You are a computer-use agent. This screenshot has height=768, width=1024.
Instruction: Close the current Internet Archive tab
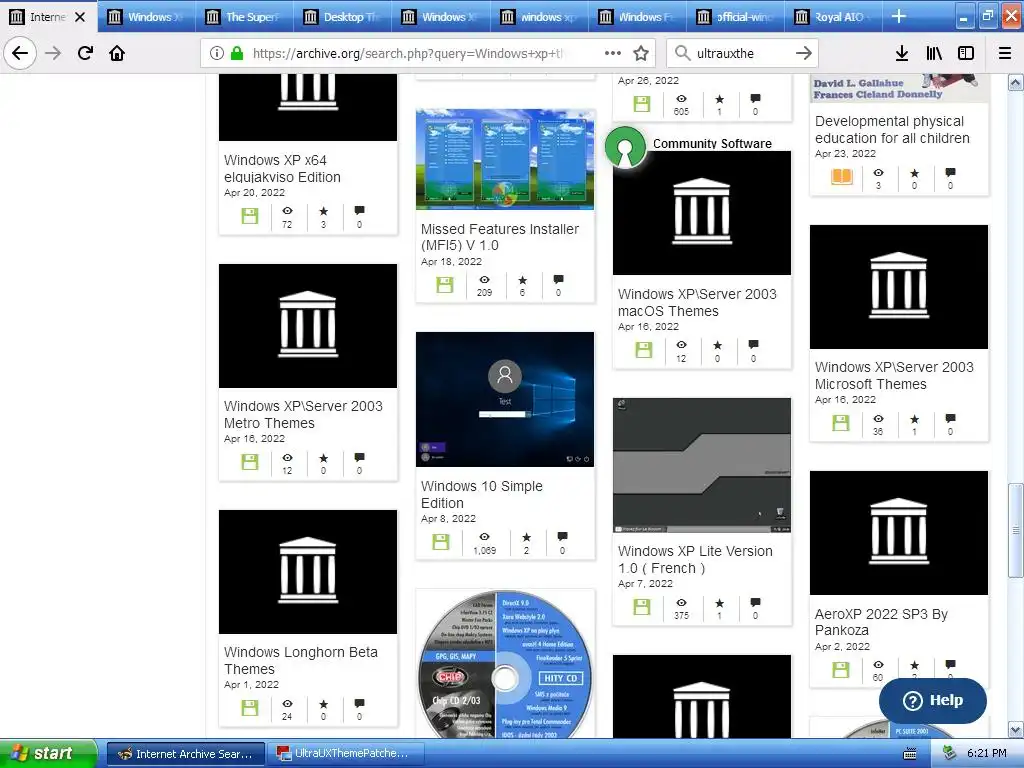[80, 17]
